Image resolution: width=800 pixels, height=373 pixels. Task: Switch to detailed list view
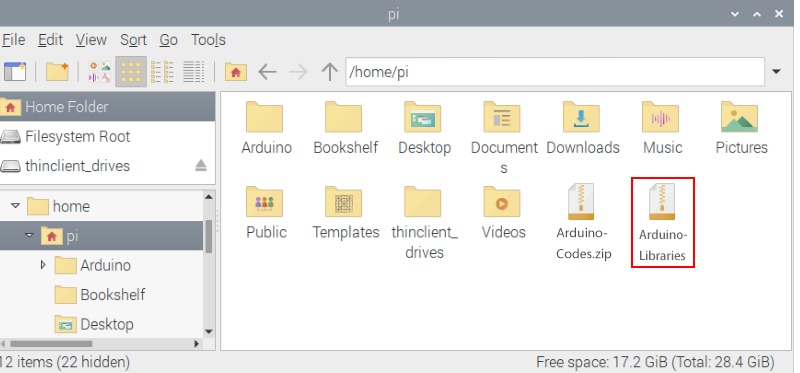pyautogui.click(x=193, y=72)
